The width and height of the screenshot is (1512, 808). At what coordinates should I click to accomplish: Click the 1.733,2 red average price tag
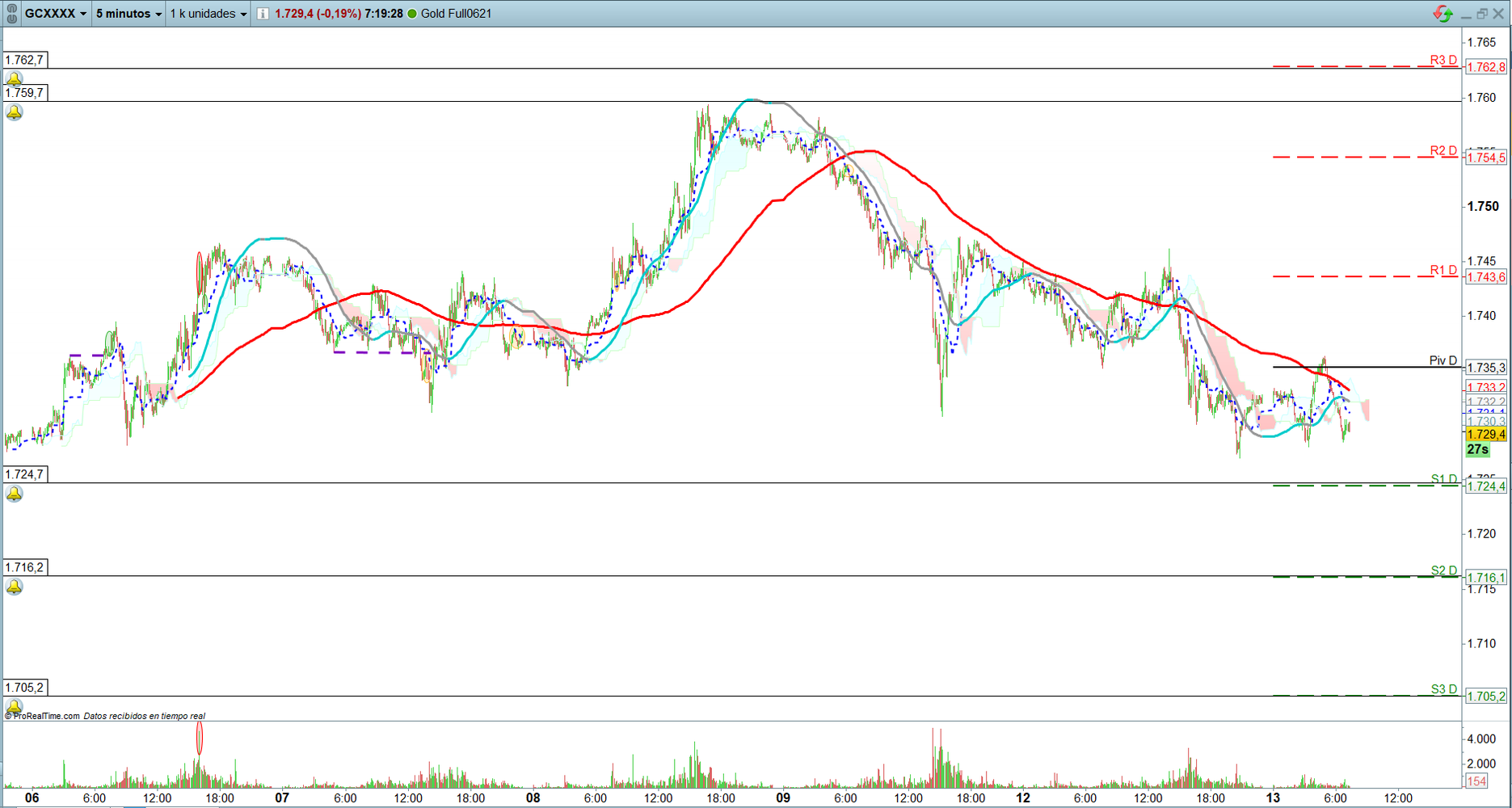point(1486,387)
